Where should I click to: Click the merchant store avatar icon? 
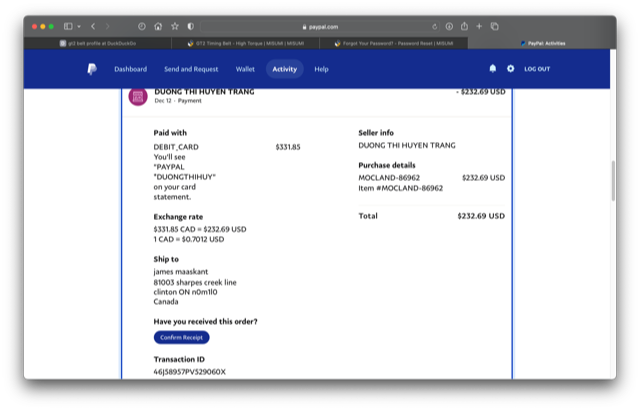coord(138,97)
